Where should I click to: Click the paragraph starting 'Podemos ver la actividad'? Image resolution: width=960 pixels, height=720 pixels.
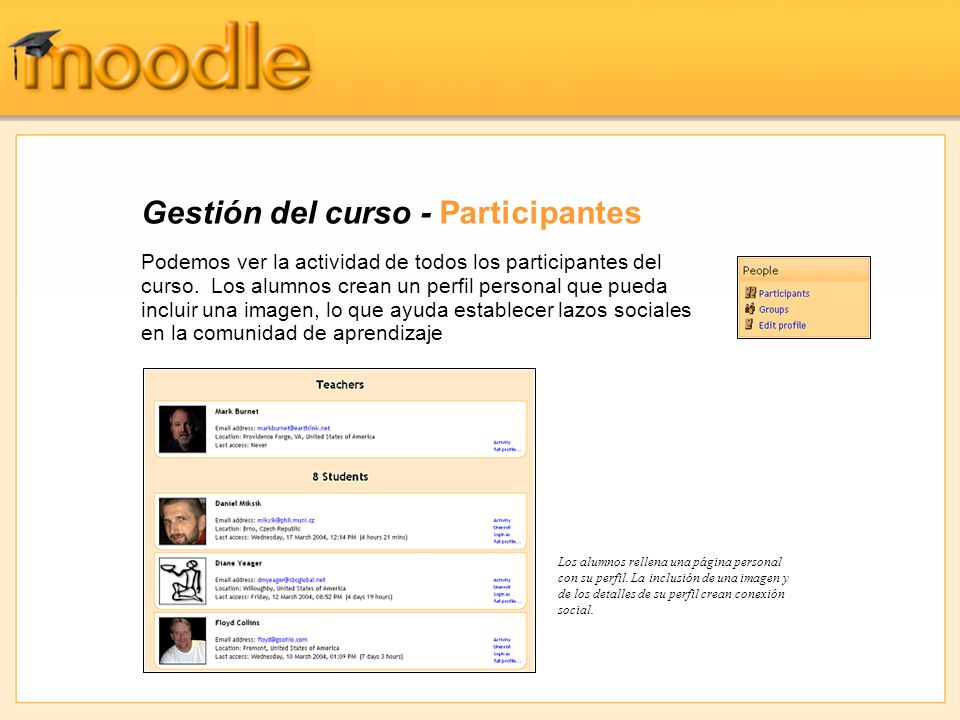pyautogui.click(x=416, y=298)
